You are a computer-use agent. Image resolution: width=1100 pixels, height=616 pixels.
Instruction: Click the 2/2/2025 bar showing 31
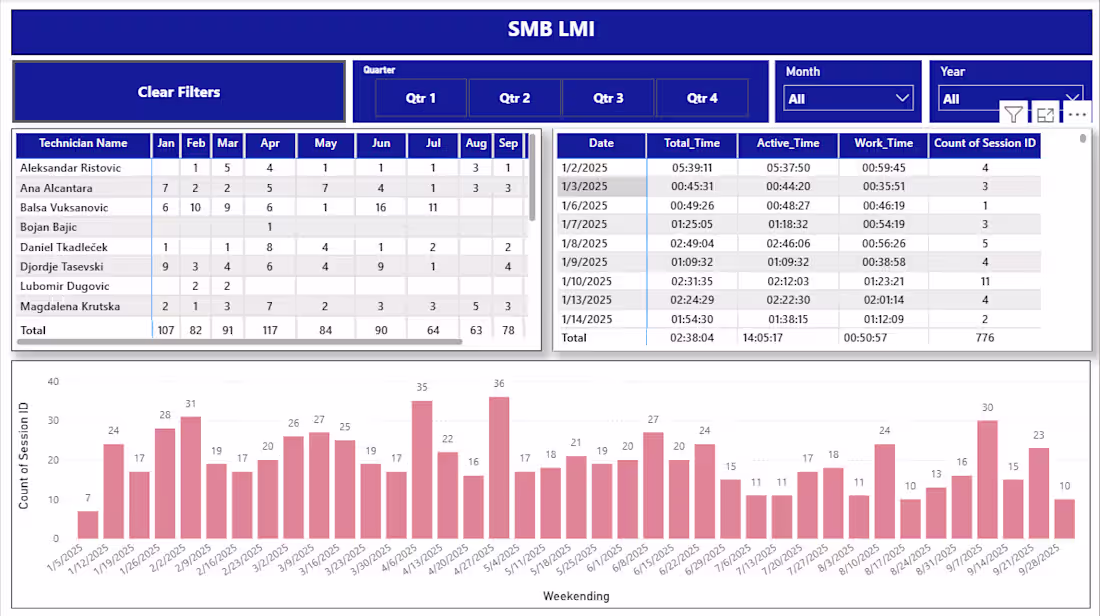(x=191, y=478)
